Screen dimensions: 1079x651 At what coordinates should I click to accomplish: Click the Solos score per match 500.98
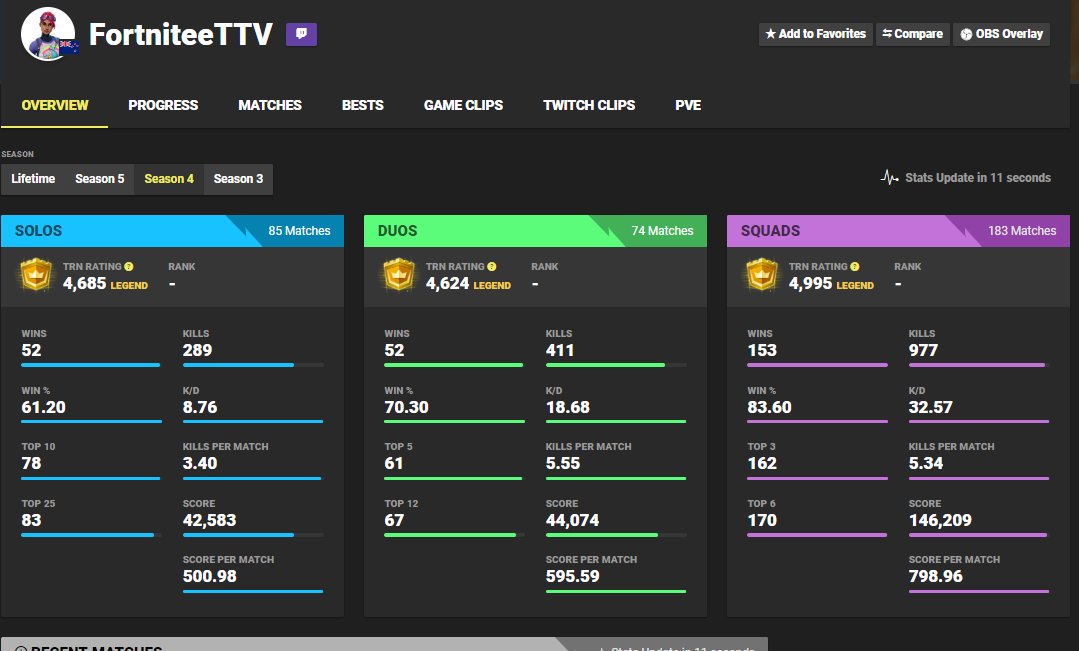point(209,576)
